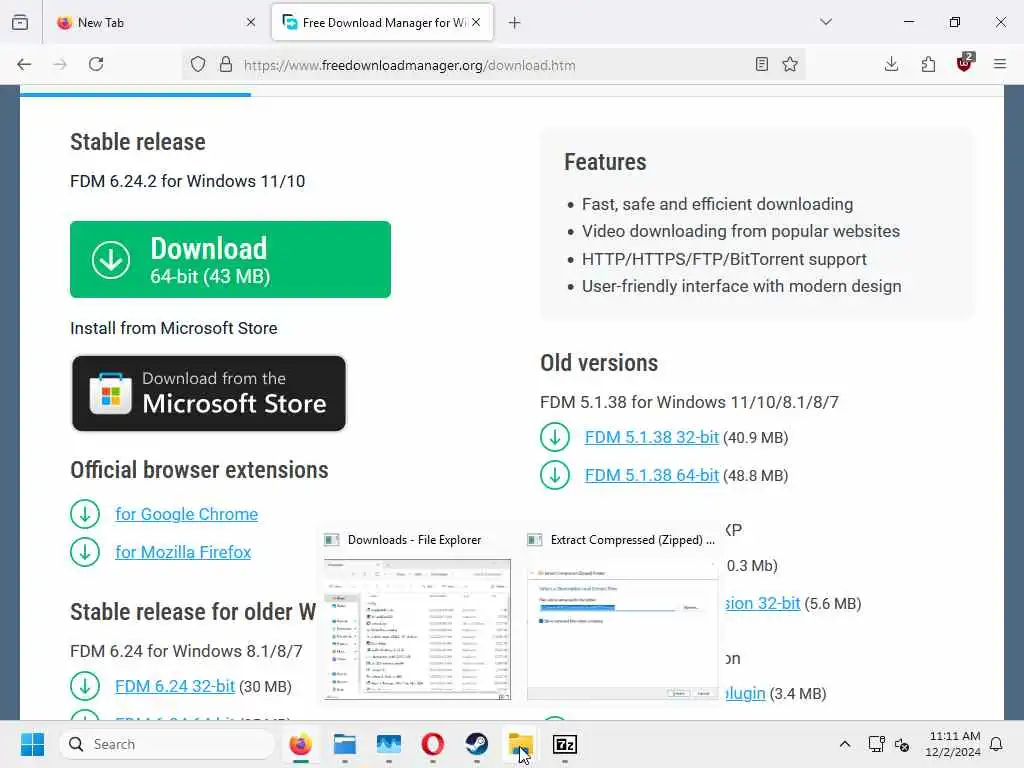
Task: Open the Firefox application menu
Action: (1000, 64)
